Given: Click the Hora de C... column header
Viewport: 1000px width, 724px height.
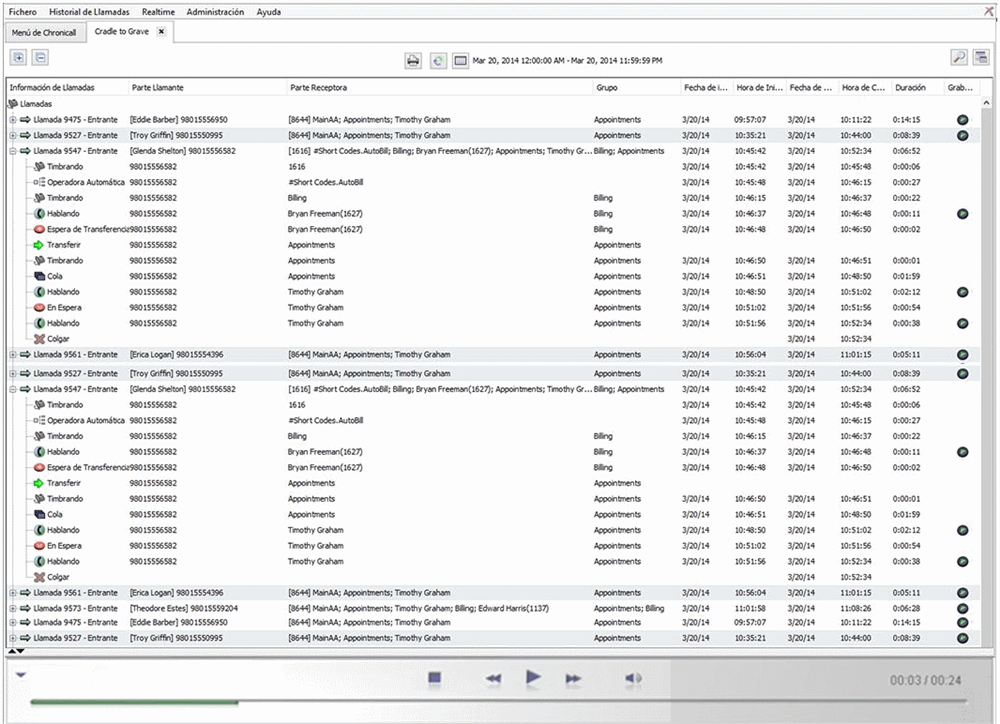Looking at the screenshot, I should point(864,87).
